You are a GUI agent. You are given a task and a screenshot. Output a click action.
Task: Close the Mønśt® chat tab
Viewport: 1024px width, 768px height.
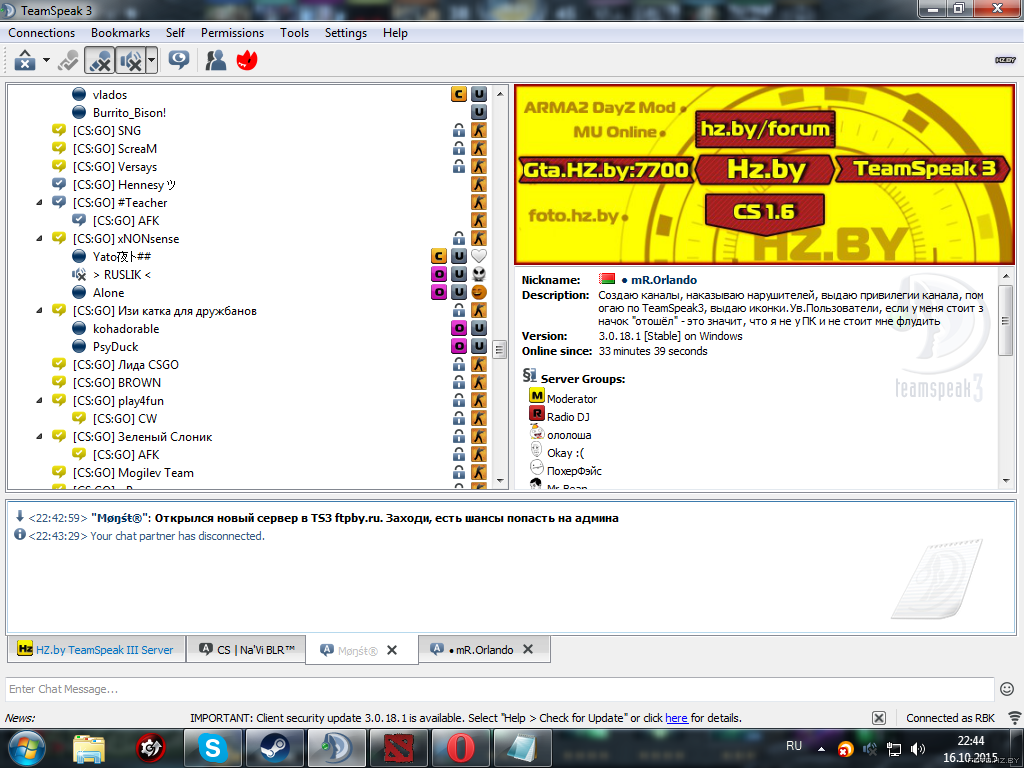392,650
